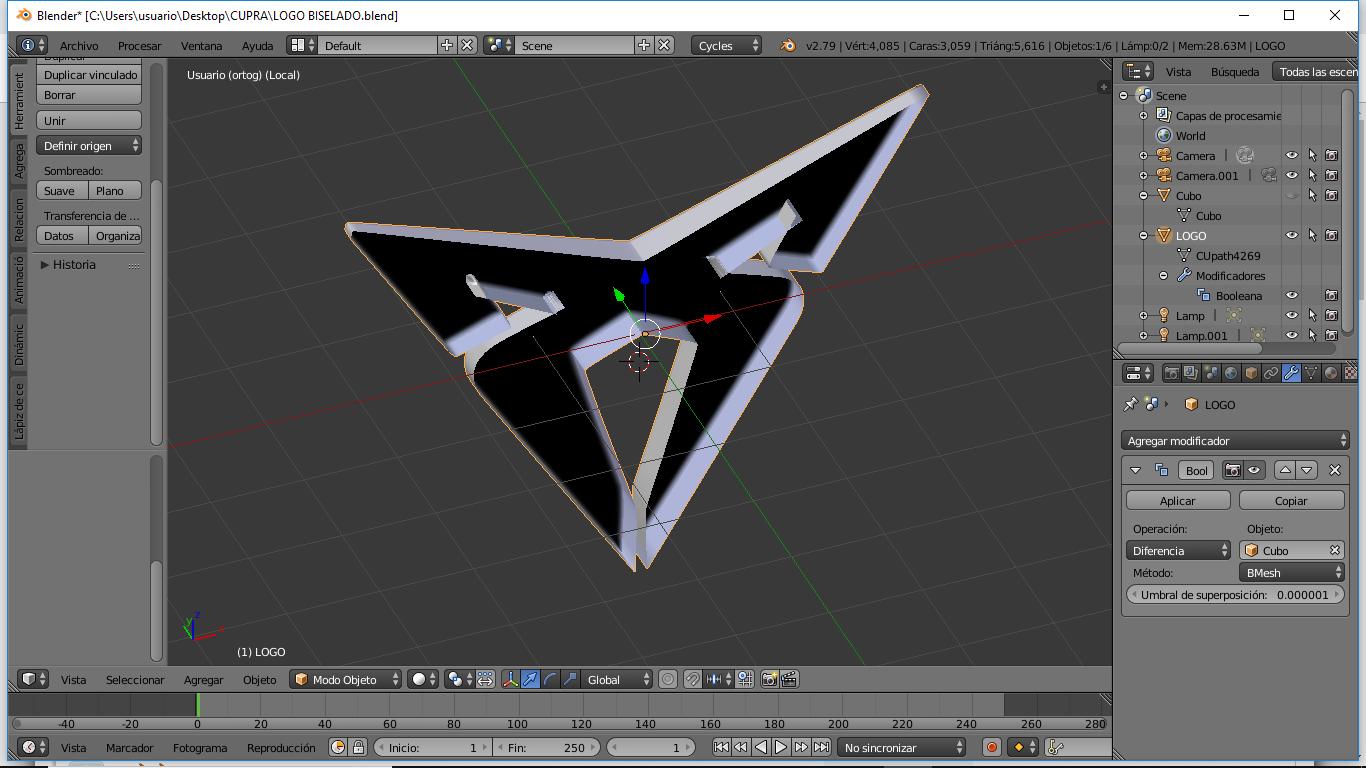
Task: Open the object properties tab (cube icon)
Action: (x=1251, y=373)
